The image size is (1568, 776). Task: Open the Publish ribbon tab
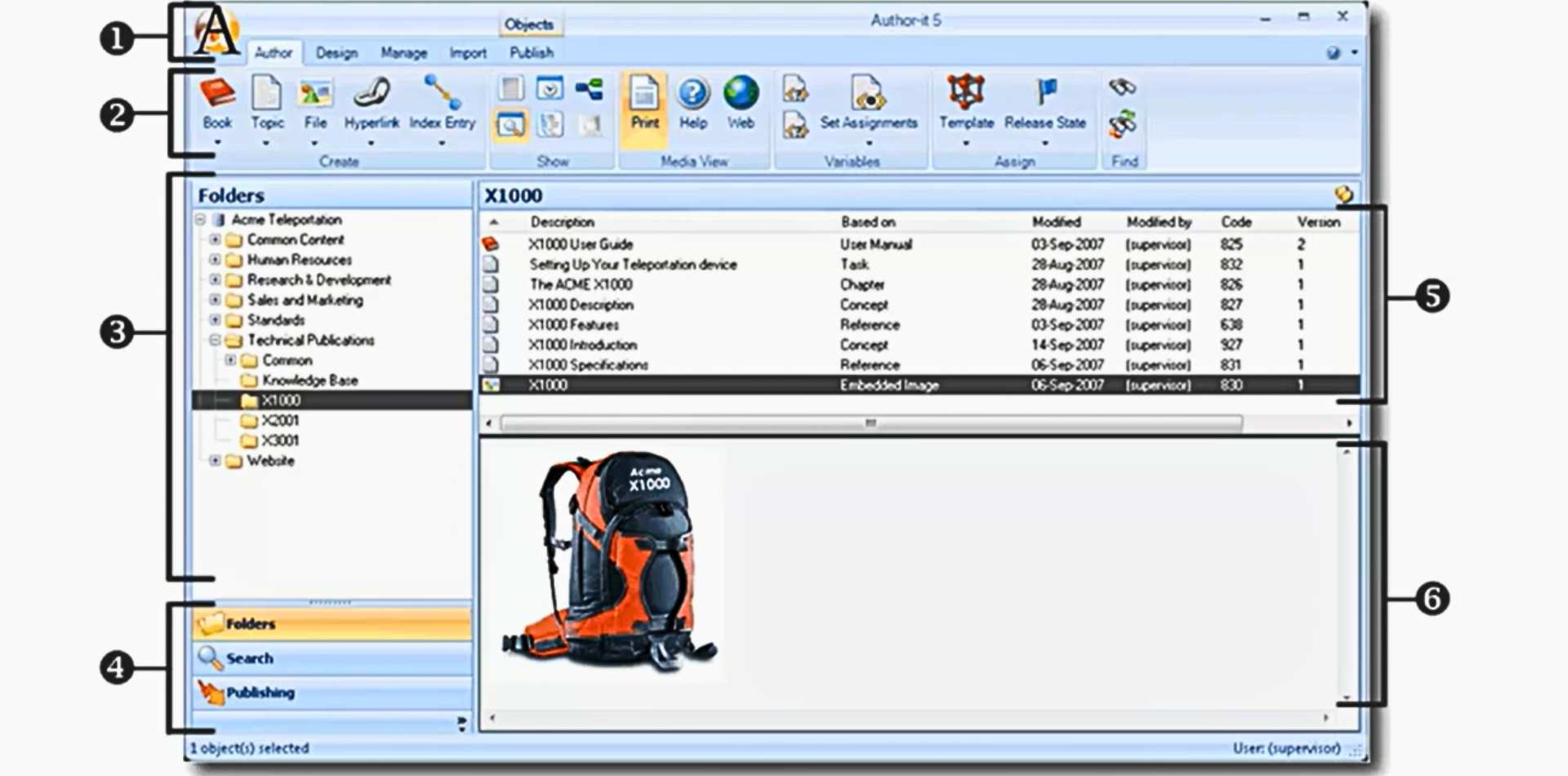pyautogui.click(x=532, y=52)
